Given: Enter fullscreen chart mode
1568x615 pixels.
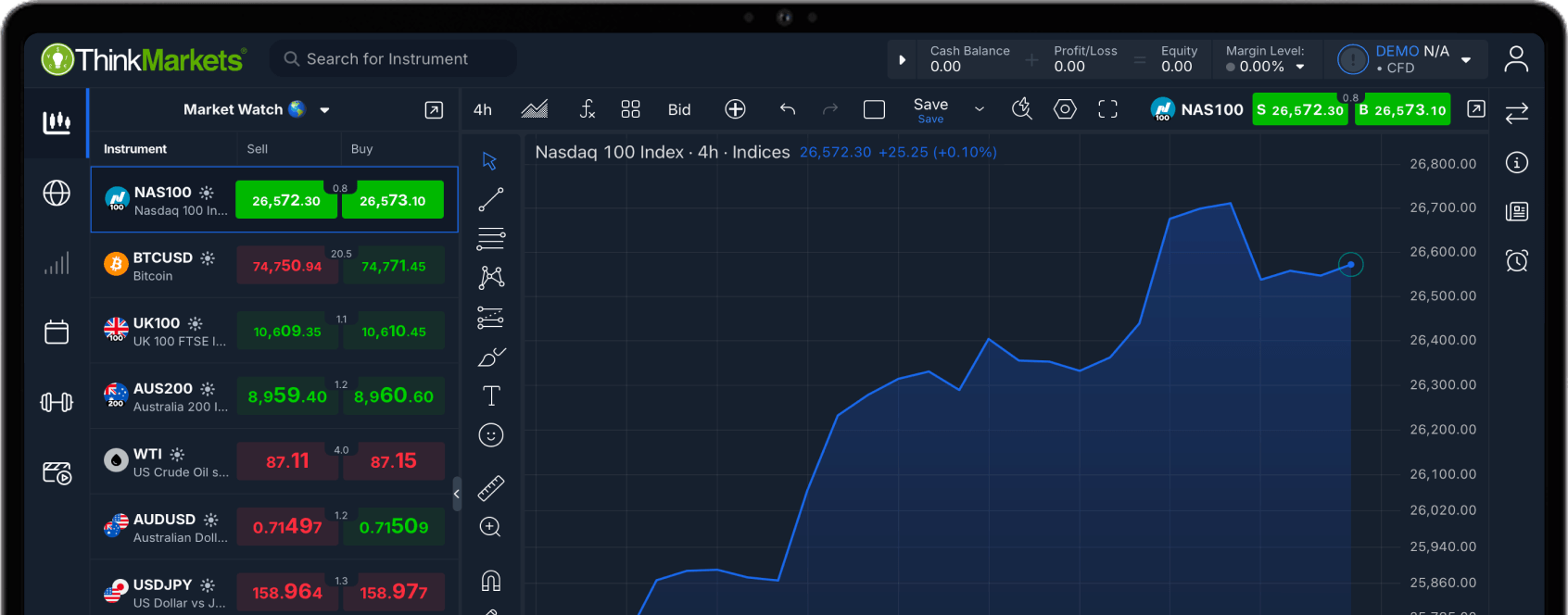Looking at the screenshot, I should [x=1107, y=109].
